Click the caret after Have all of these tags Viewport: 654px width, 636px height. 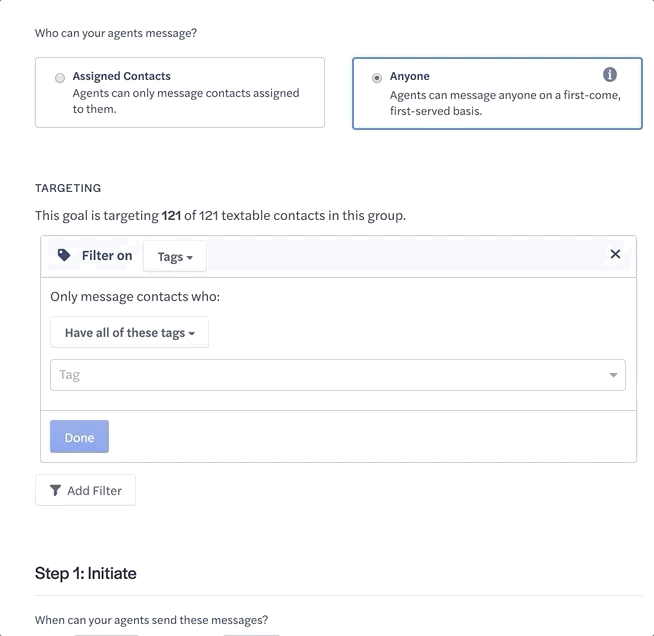click(x=191, y=333)
